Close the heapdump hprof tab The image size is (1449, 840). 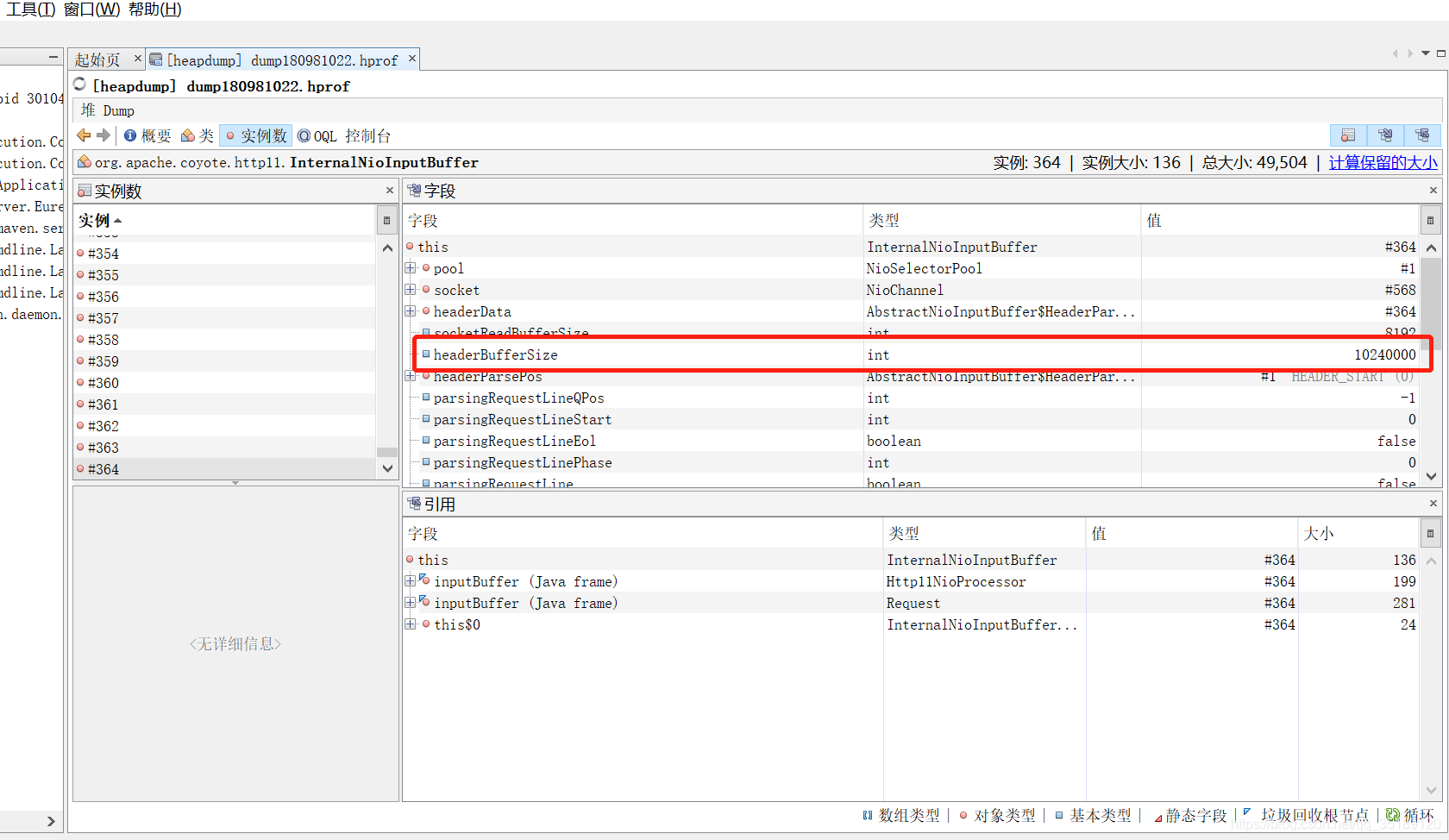tap(412, 59)
